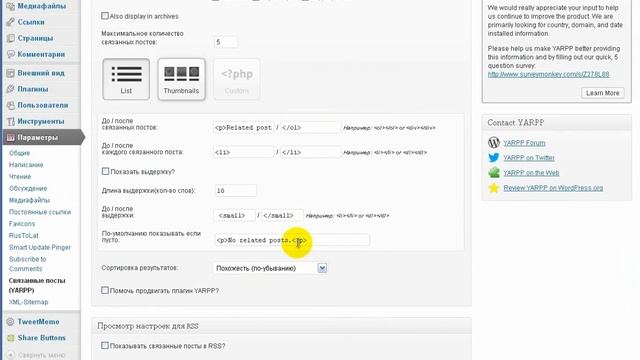
Task: Click the WordPress icon beside YARPP Forum
Action: click(x=494, y=142)
